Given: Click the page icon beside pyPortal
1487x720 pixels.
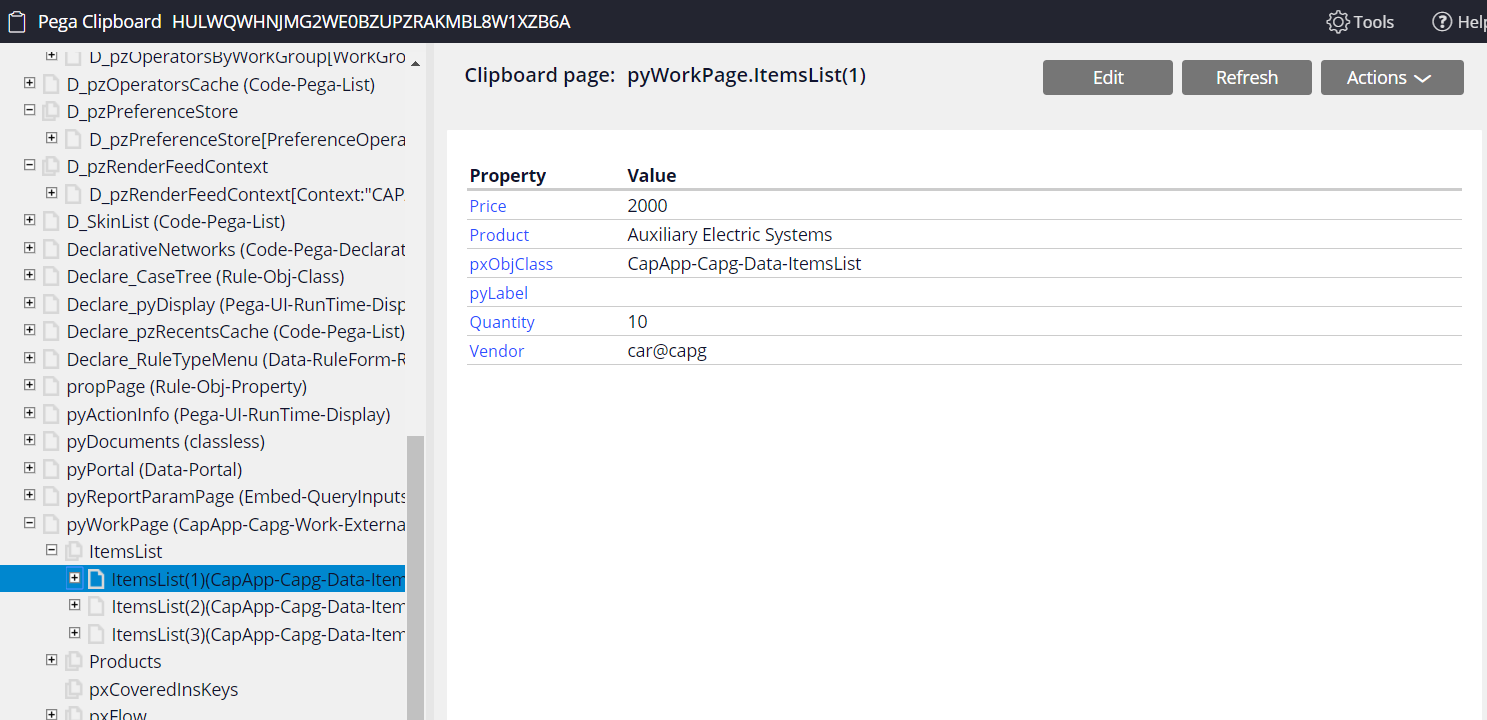Looking at the screenshot, I should (51, 469).
